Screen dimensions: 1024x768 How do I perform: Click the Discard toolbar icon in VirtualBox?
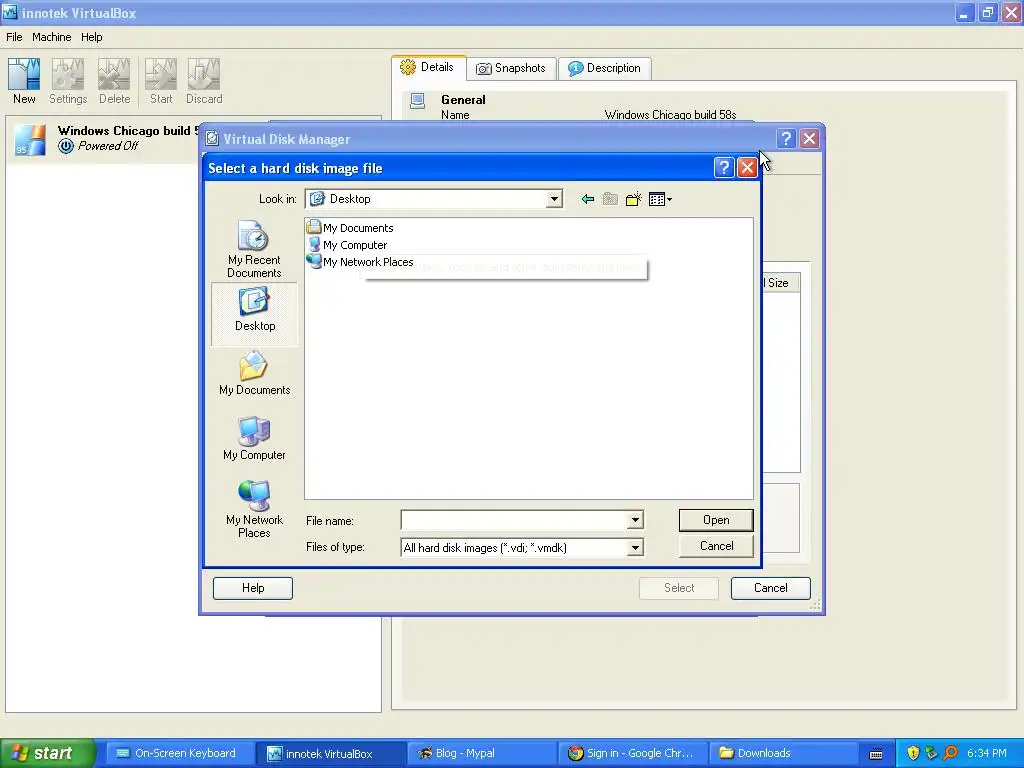[204, 81]
